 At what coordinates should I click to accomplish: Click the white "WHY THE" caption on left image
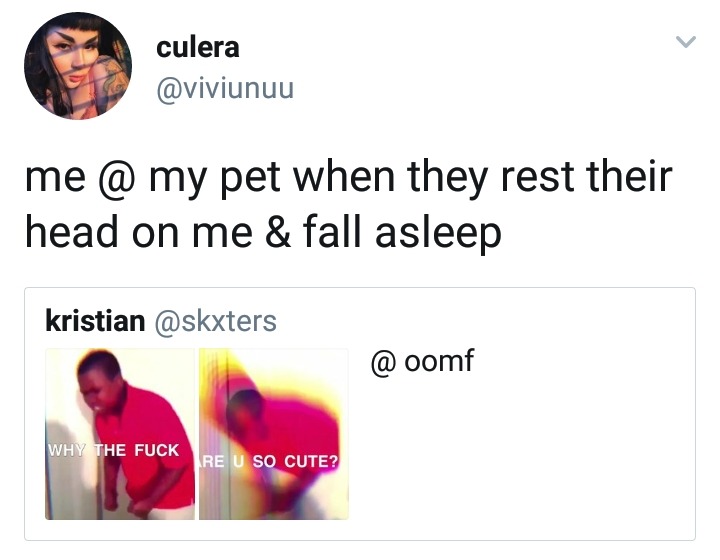tap(85, 450)
